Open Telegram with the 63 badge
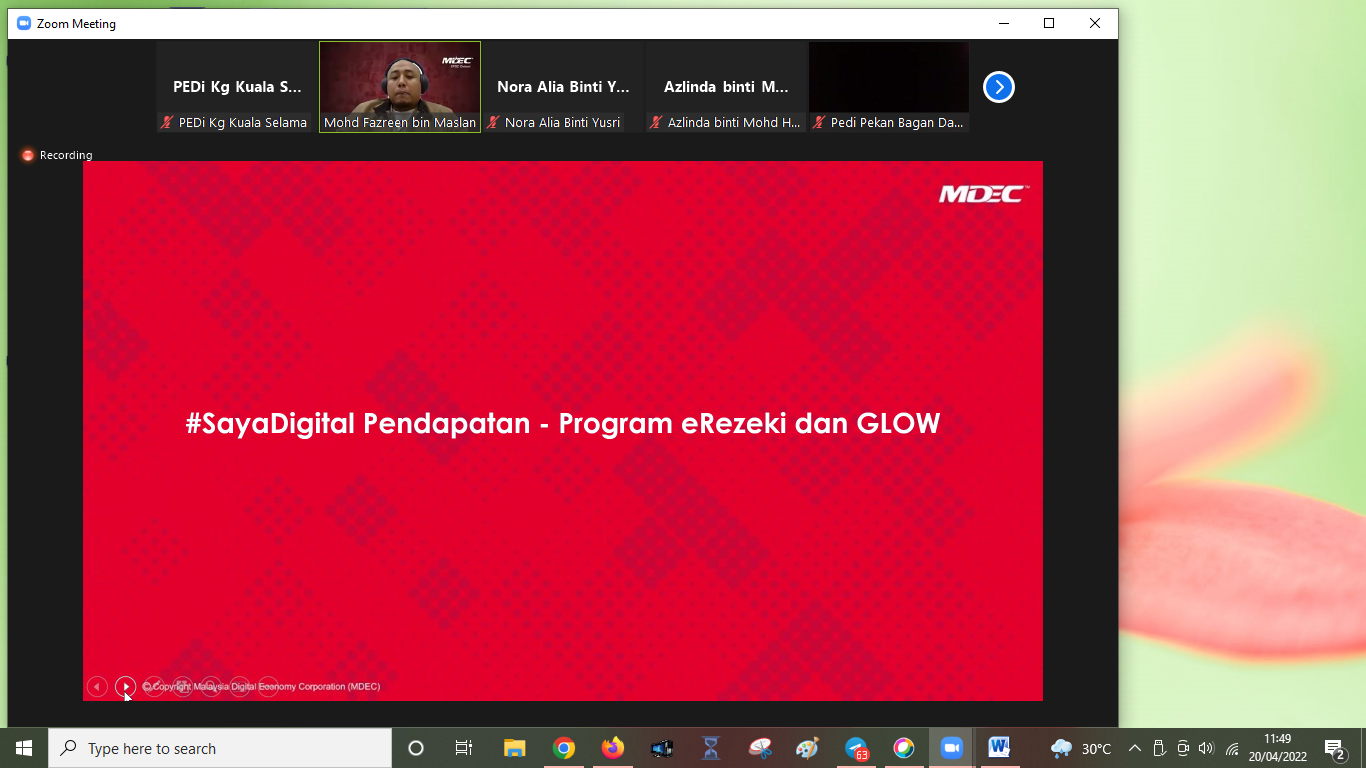This screenshot has width=1366, height=768. pyautogui.click(x=857, y=748)
